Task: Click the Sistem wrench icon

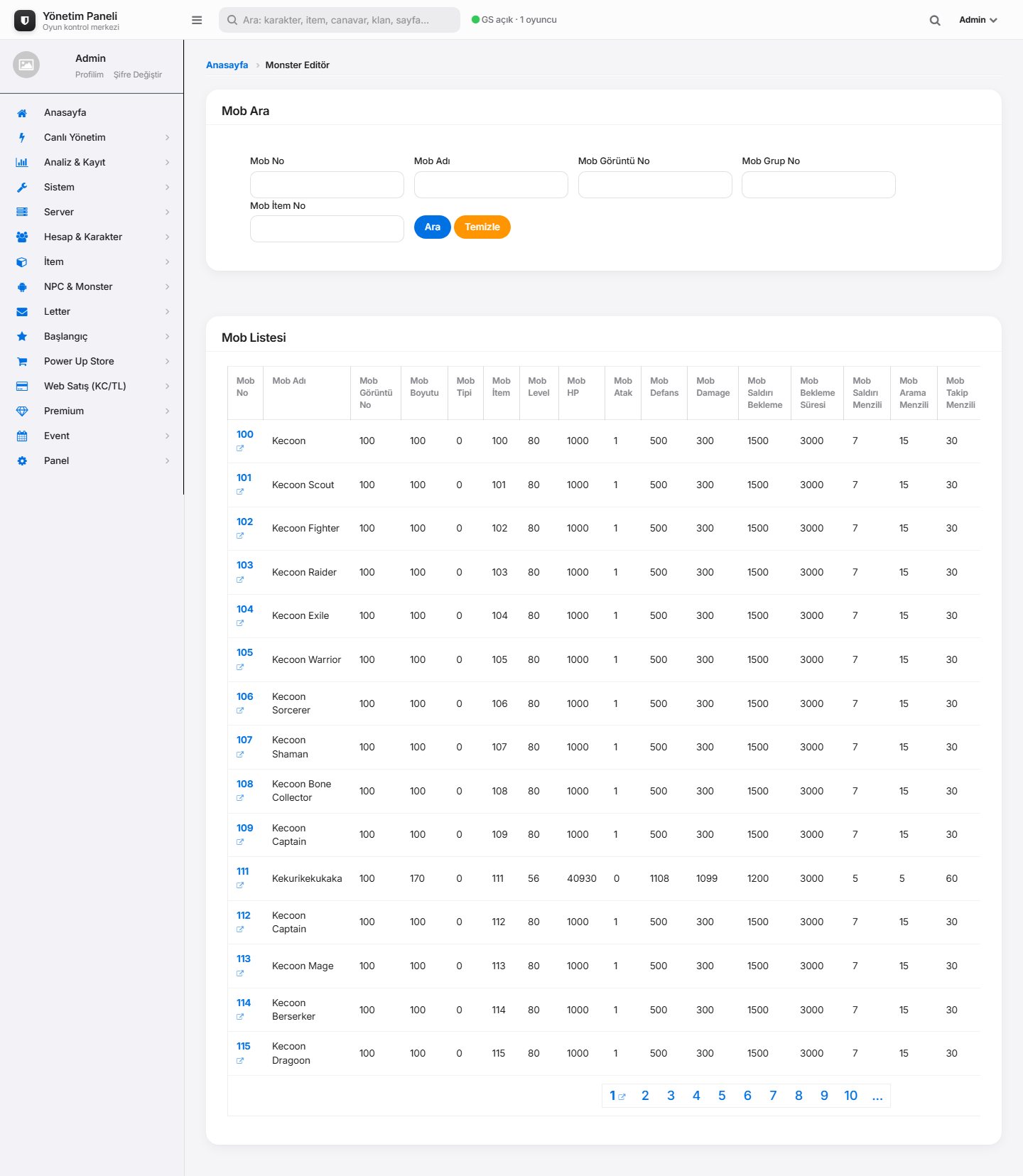Action: click(22, 188)
